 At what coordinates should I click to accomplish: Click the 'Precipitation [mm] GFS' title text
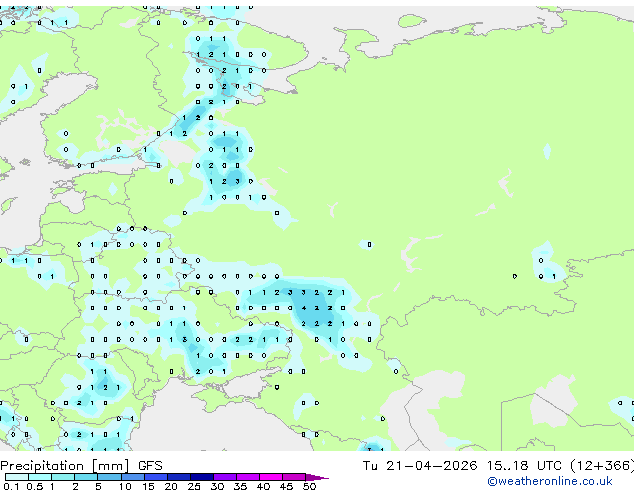pyautogui.click(x=81, y=466)
